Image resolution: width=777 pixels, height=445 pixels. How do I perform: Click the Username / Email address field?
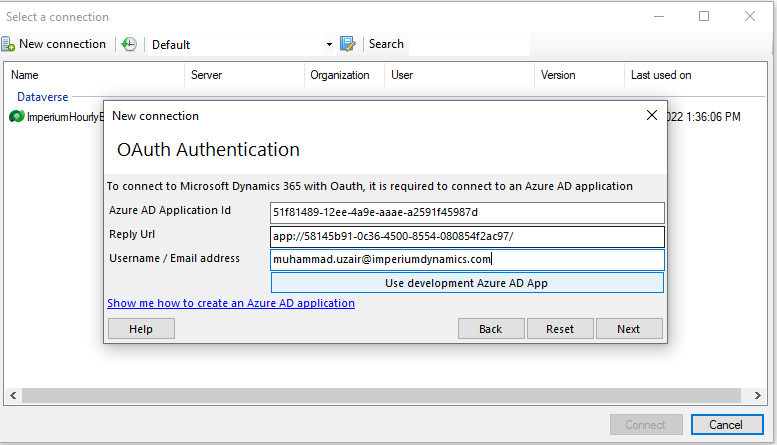pos(467,260)
